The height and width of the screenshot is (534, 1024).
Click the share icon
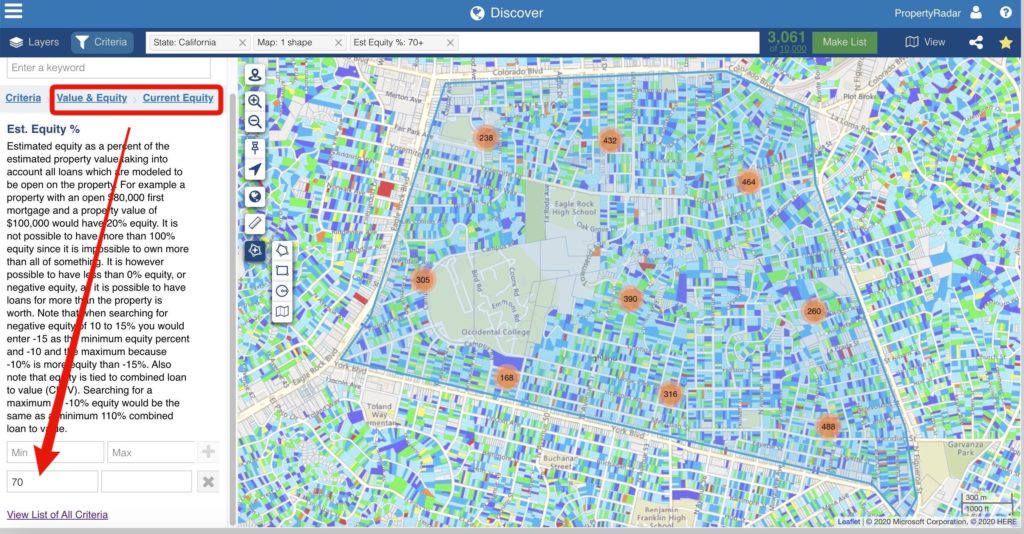pos(976,42)
